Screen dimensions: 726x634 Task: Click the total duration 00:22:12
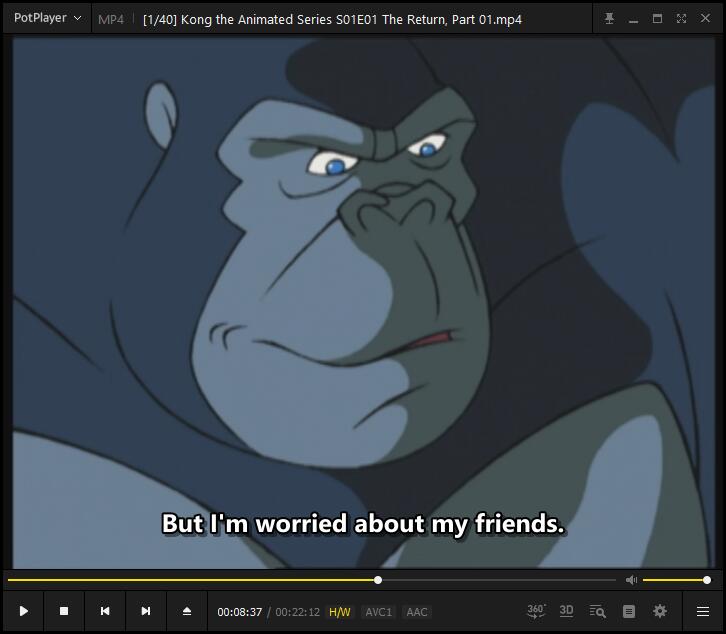click(297, 612)
